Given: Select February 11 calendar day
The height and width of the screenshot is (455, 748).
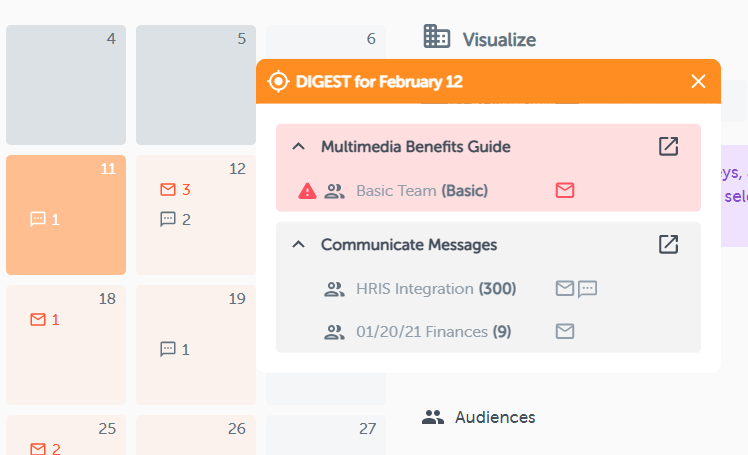Looking at the screenshot, I should [x=66, y=215].
